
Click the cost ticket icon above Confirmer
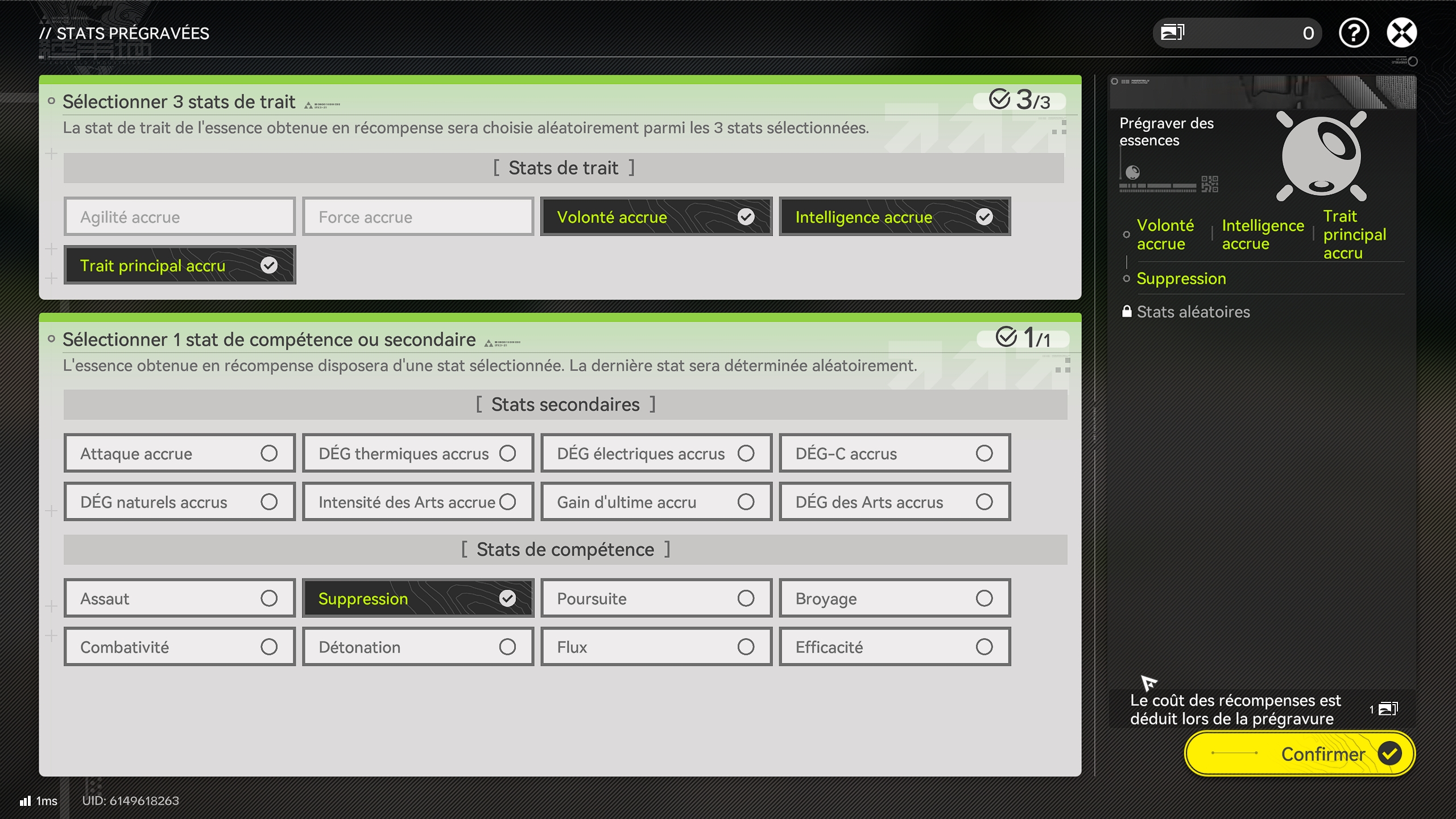pos(1388,709)
